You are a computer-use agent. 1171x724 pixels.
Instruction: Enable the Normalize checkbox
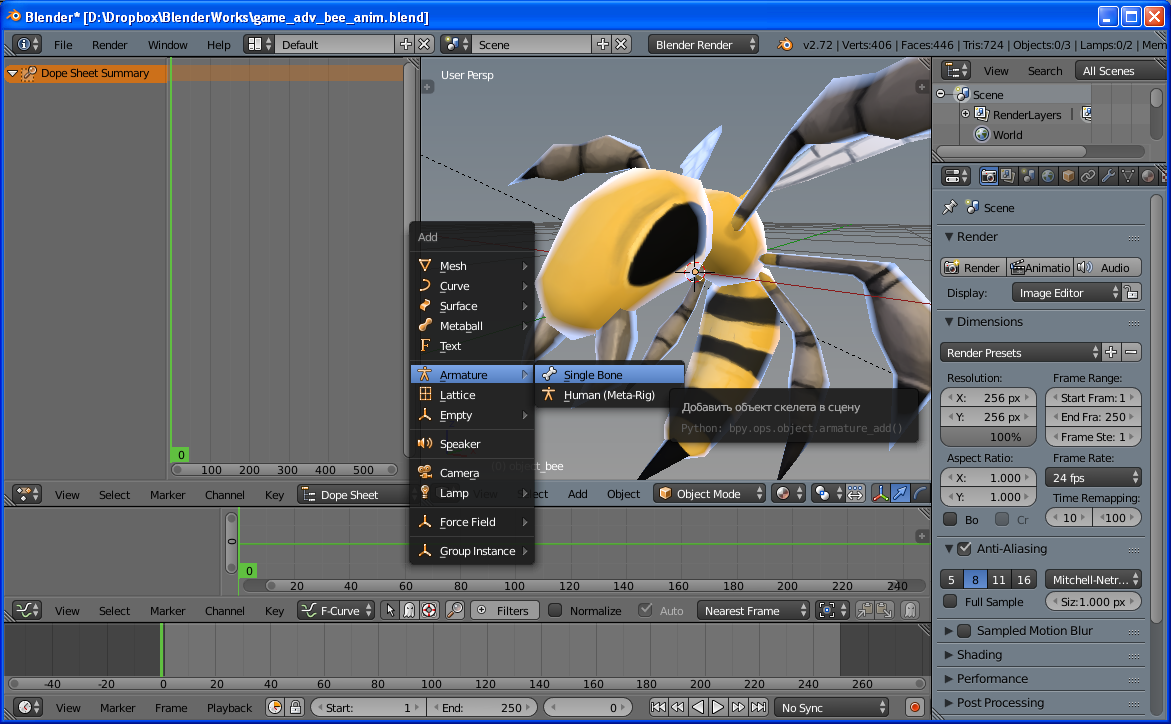point(555,610)
